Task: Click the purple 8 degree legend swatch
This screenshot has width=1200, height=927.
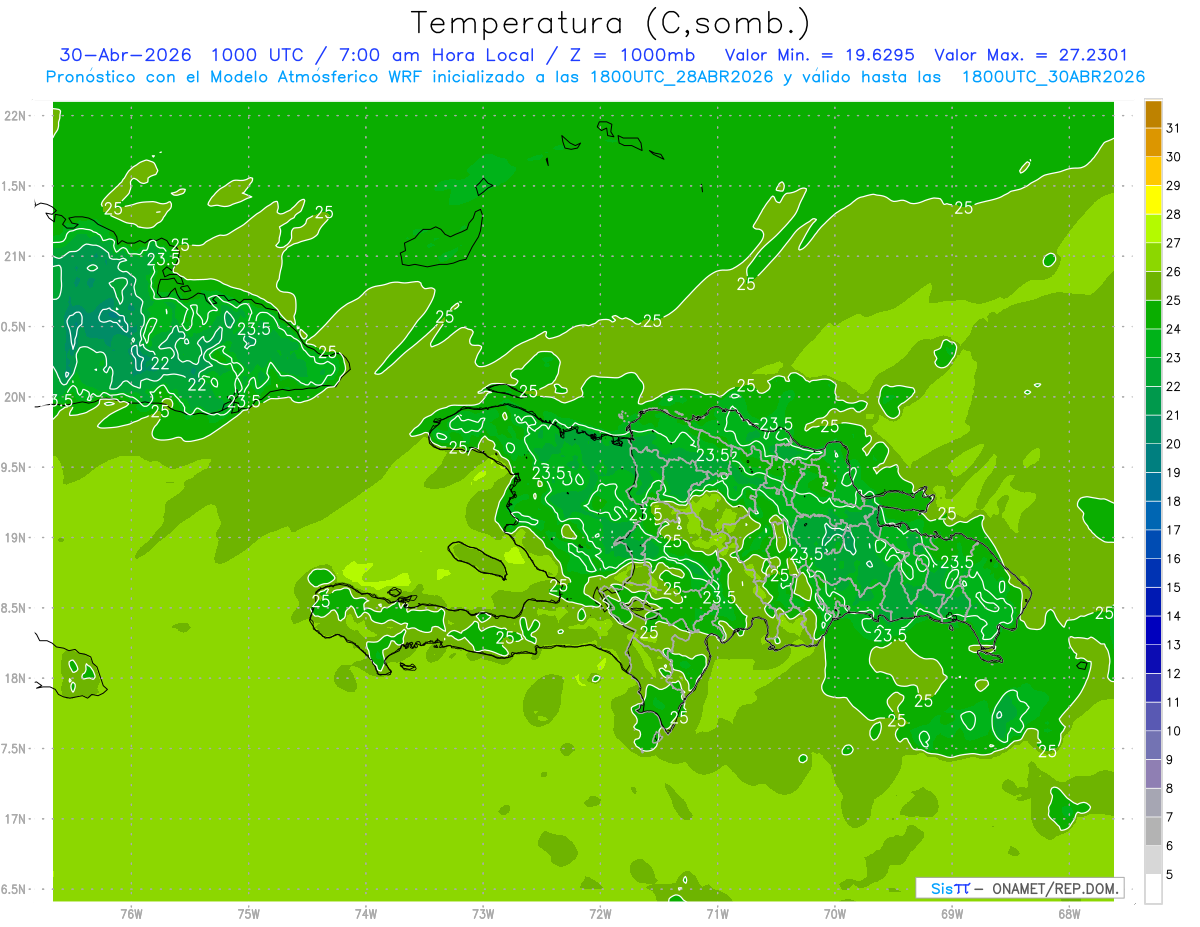Action: (1153, 774)
